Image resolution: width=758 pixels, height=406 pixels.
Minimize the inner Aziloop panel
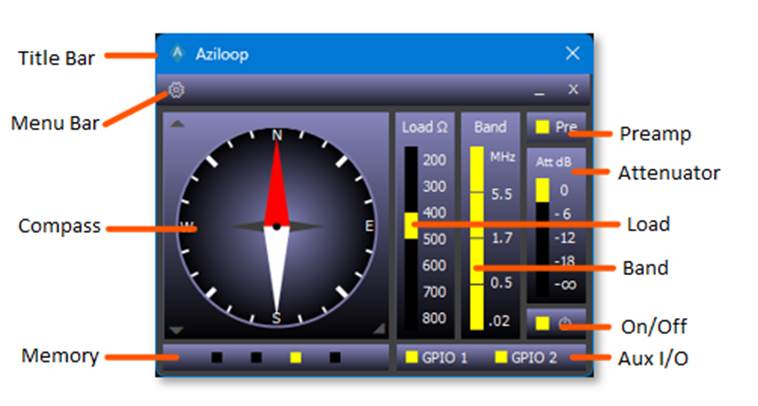click(x=540, y=90)
